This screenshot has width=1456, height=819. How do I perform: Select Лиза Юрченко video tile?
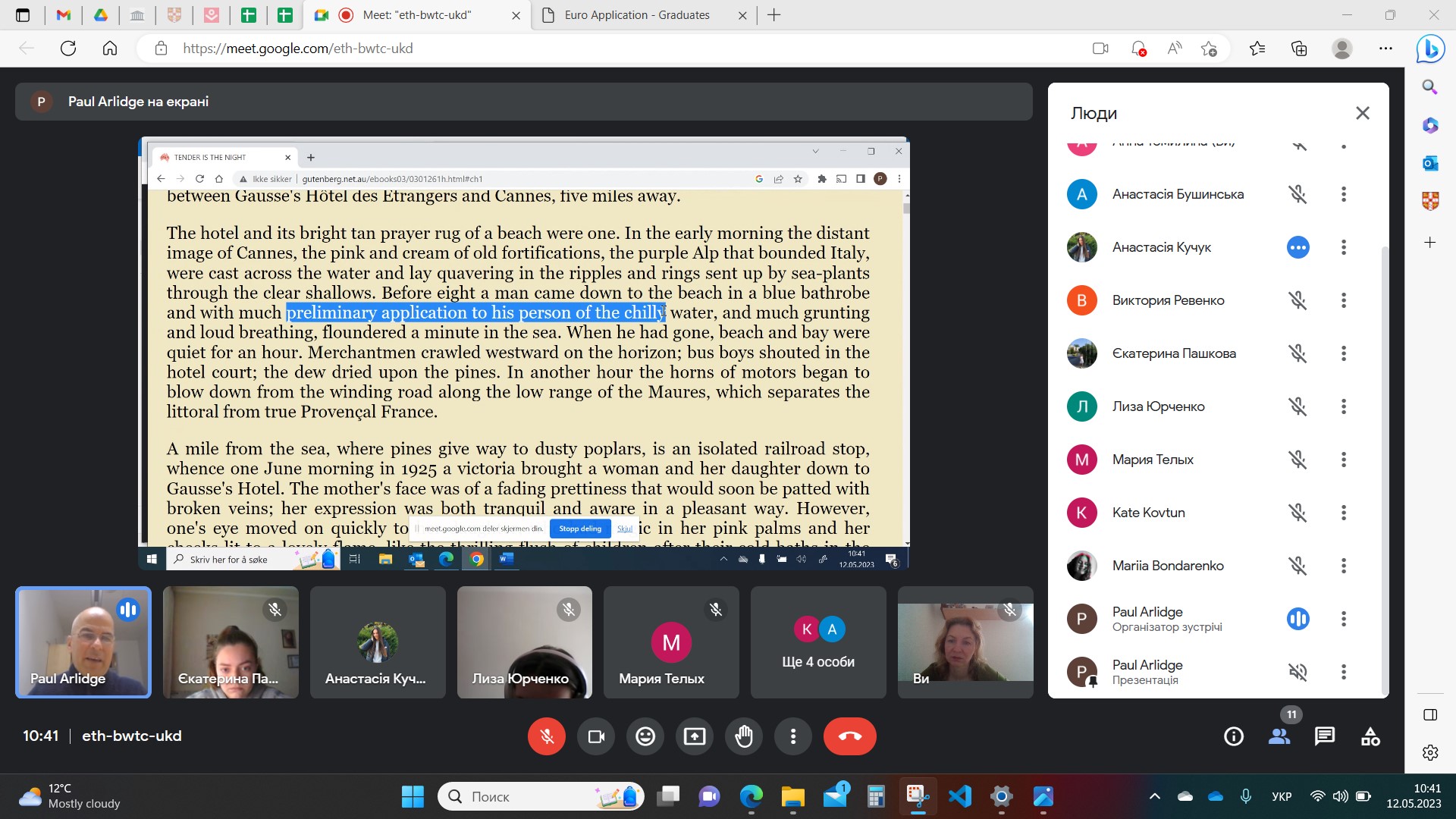(525, 642)
